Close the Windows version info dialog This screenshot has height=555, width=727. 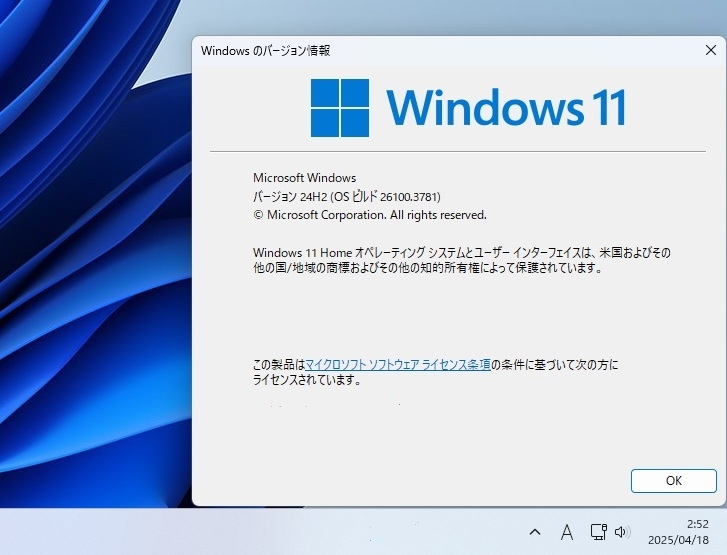[710, 50]
